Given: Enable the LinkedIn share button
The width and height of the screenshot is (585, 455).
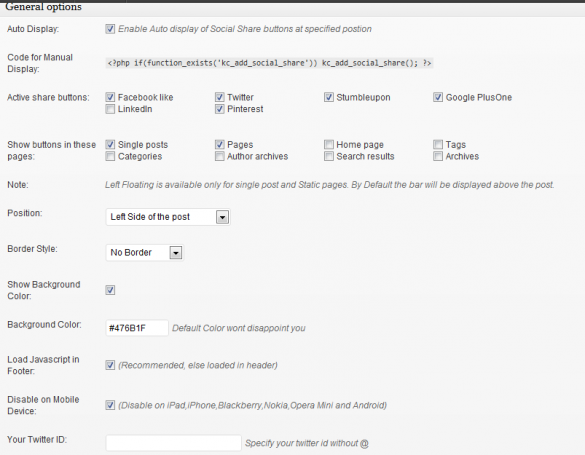Looking at the screenshot, I should click(110, 109).
